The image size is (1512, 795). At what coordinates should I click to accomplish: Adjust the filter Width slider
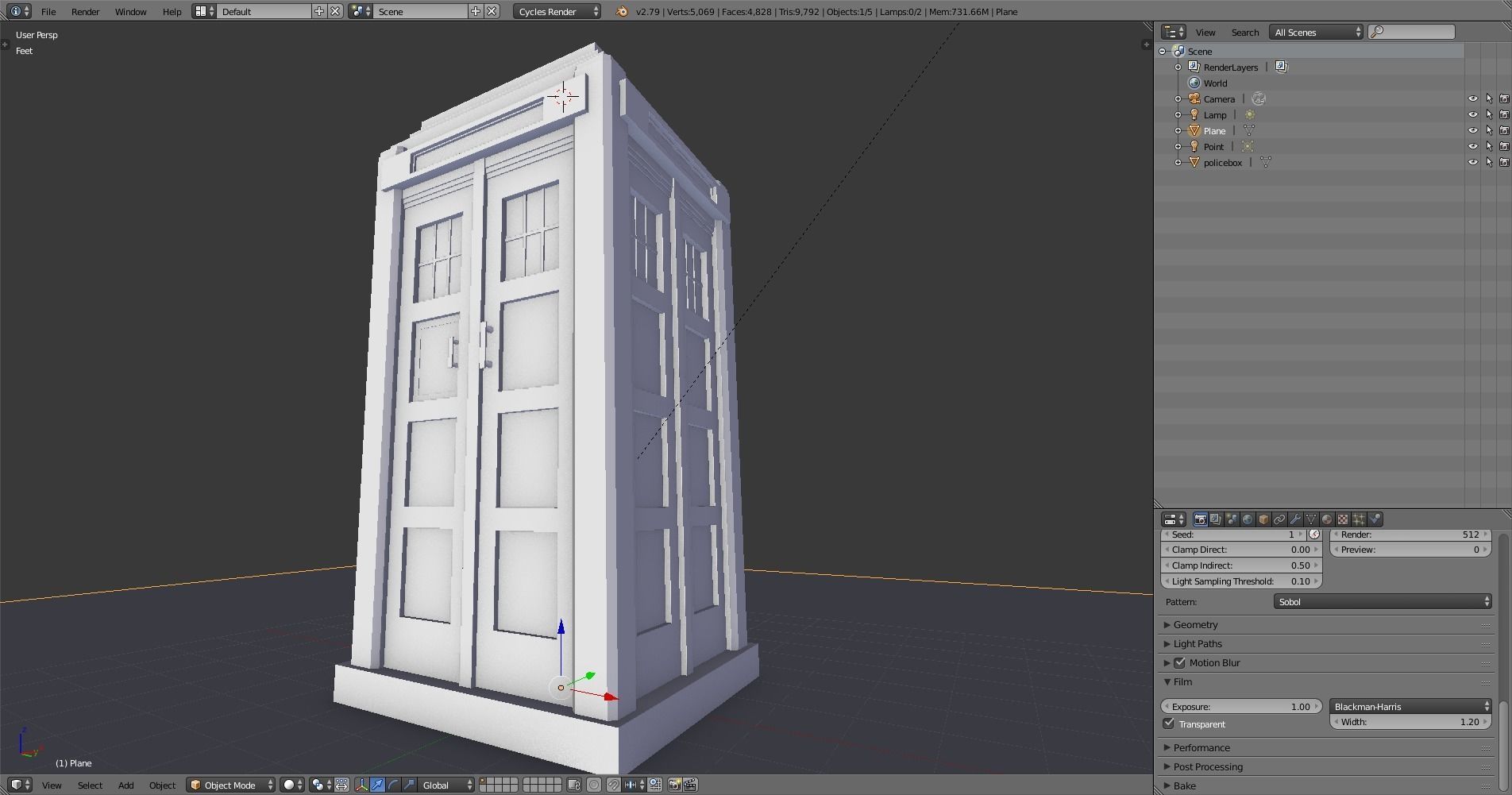click(x=1410, y=722)
